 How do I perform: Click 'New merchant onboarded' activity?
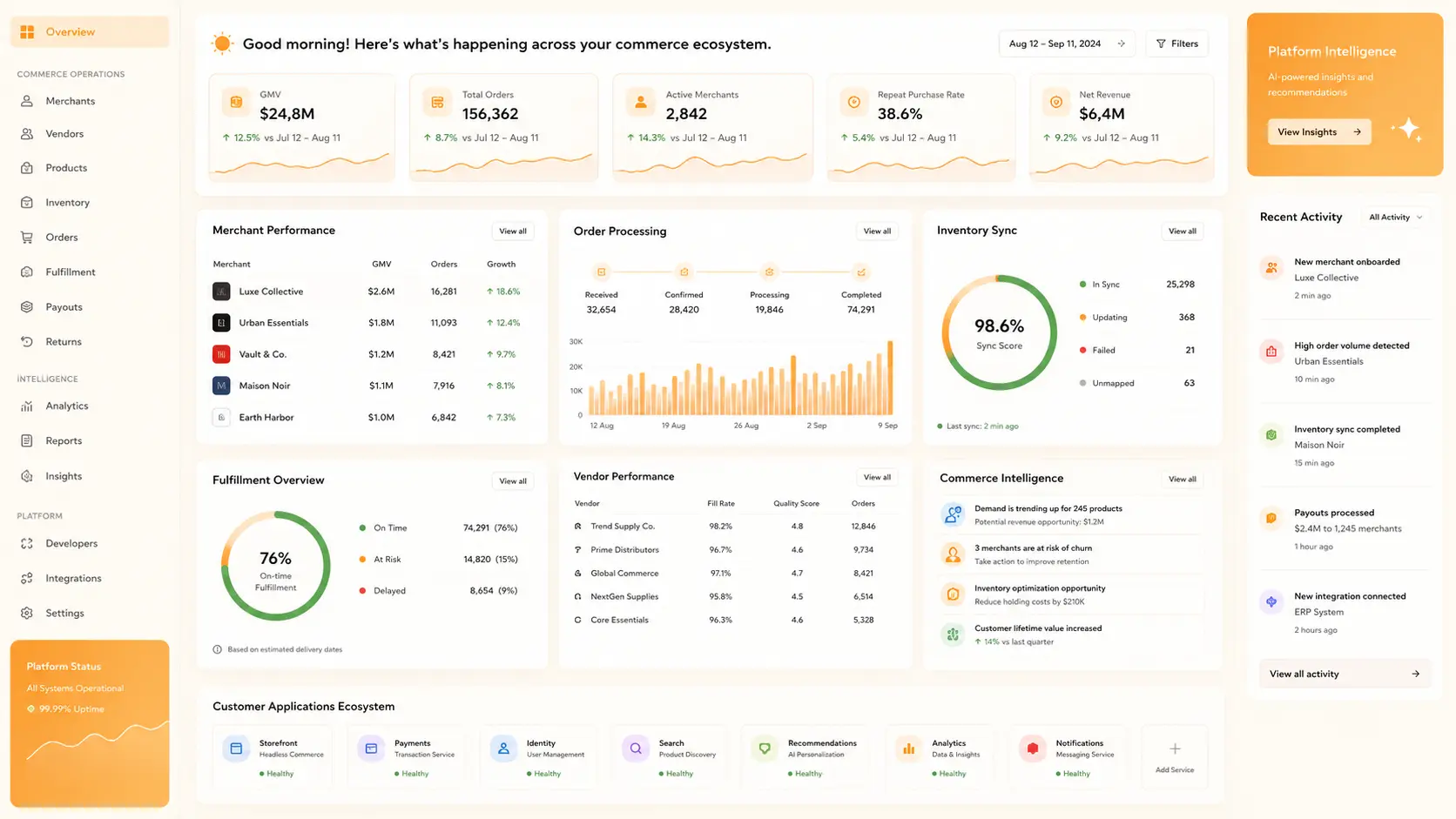pos(1347,262)
